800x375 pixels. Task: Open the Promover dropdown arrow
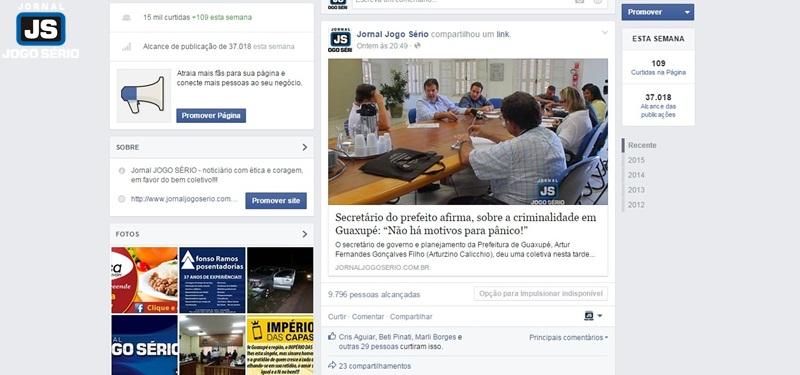pyautogui.click(x=687, y=12)
